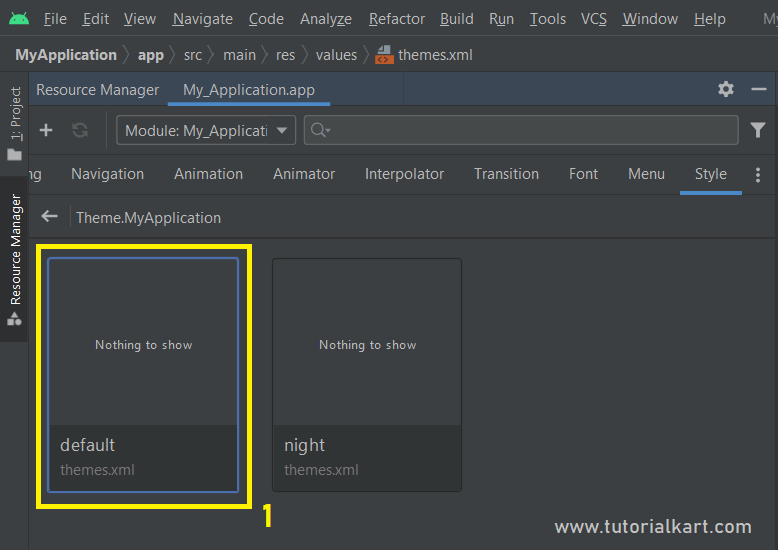Screen dimensions: 778x550
Task: Select the night themes.xml card
Action: (x=367, y=375)
